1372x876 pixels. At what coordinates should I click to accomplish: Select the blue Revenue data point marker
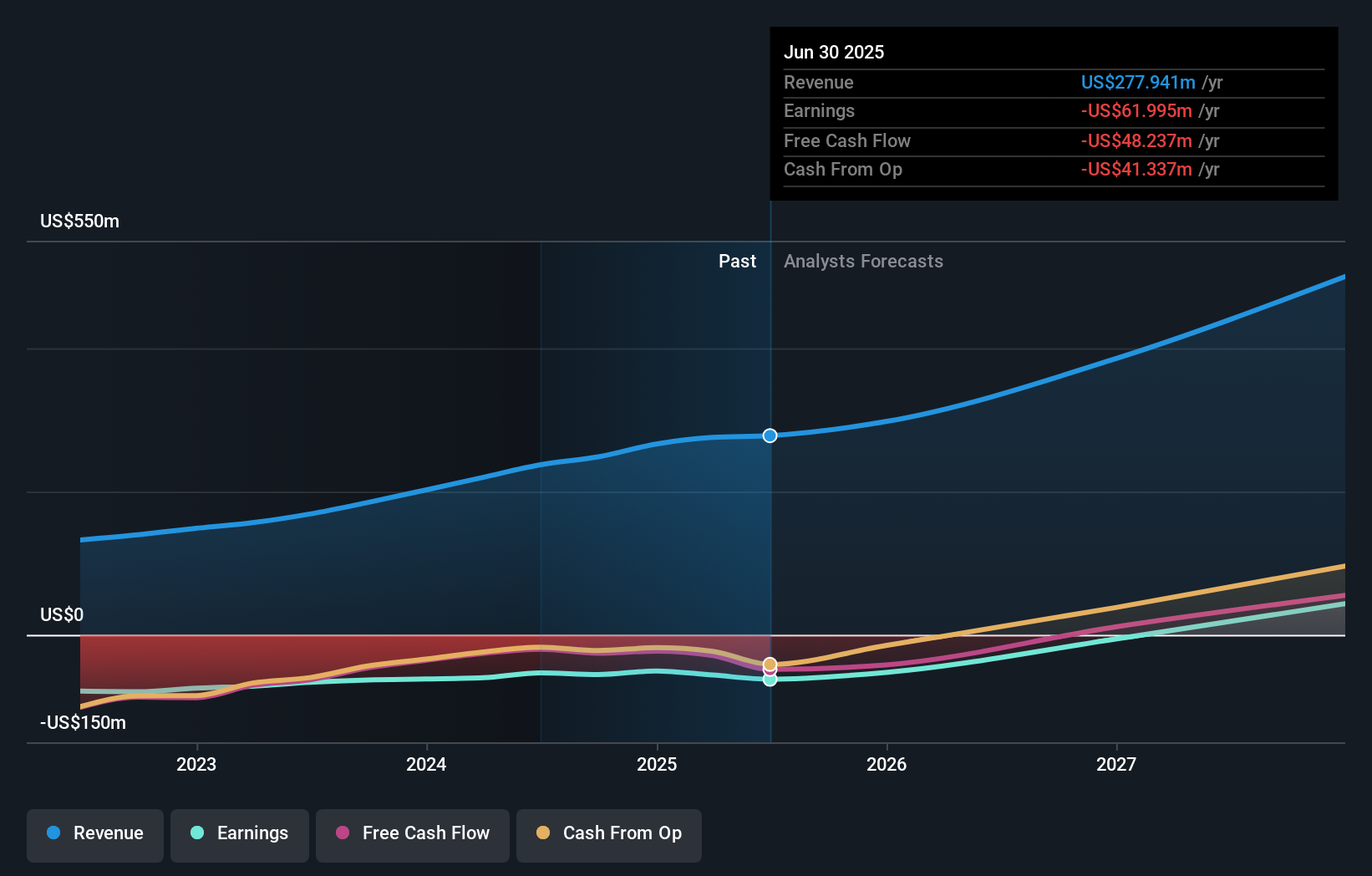coord(770,435)
